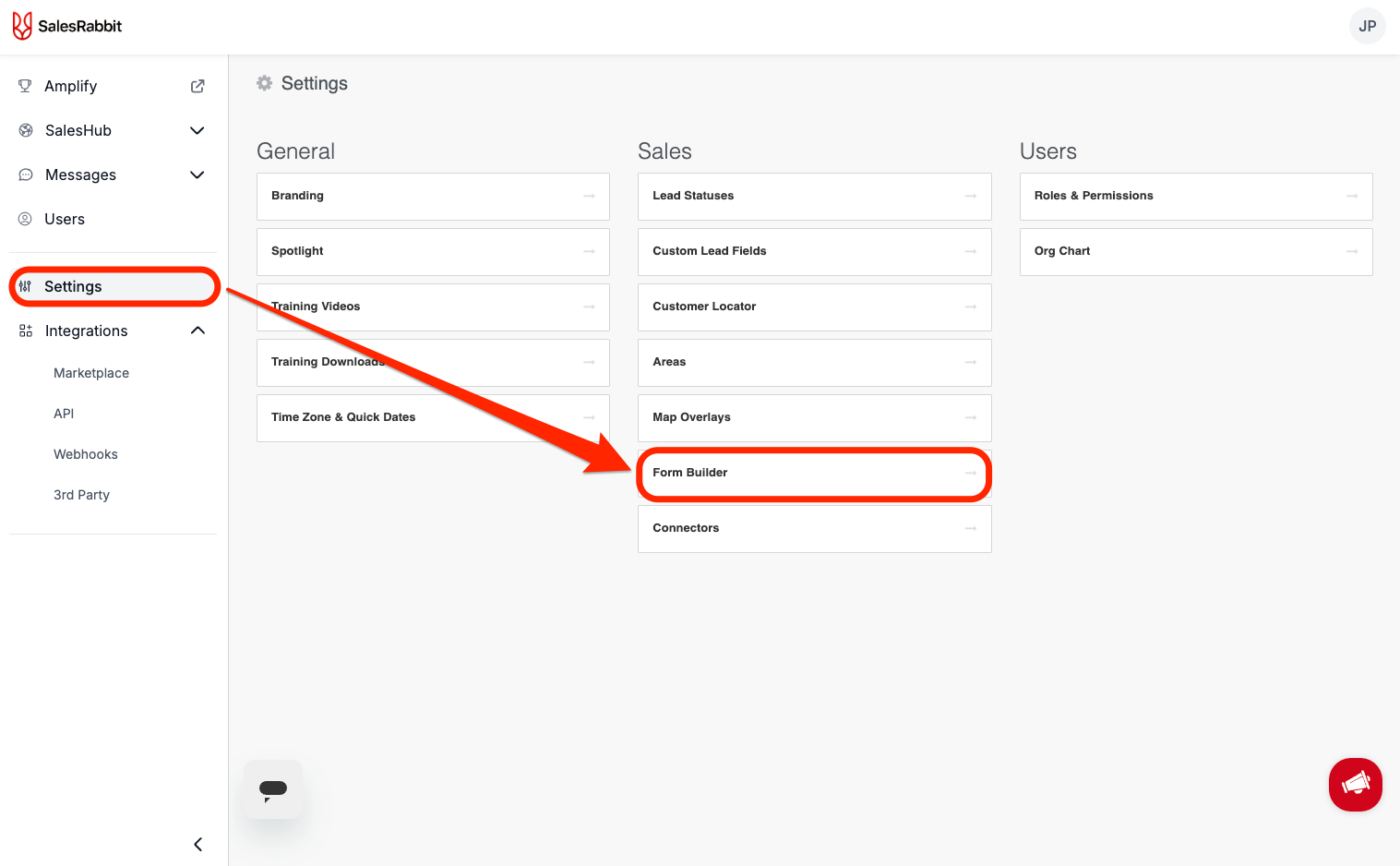Click arrow icon on Org Chart row
Screen dimensions: 1400x866
(1352, 251)
